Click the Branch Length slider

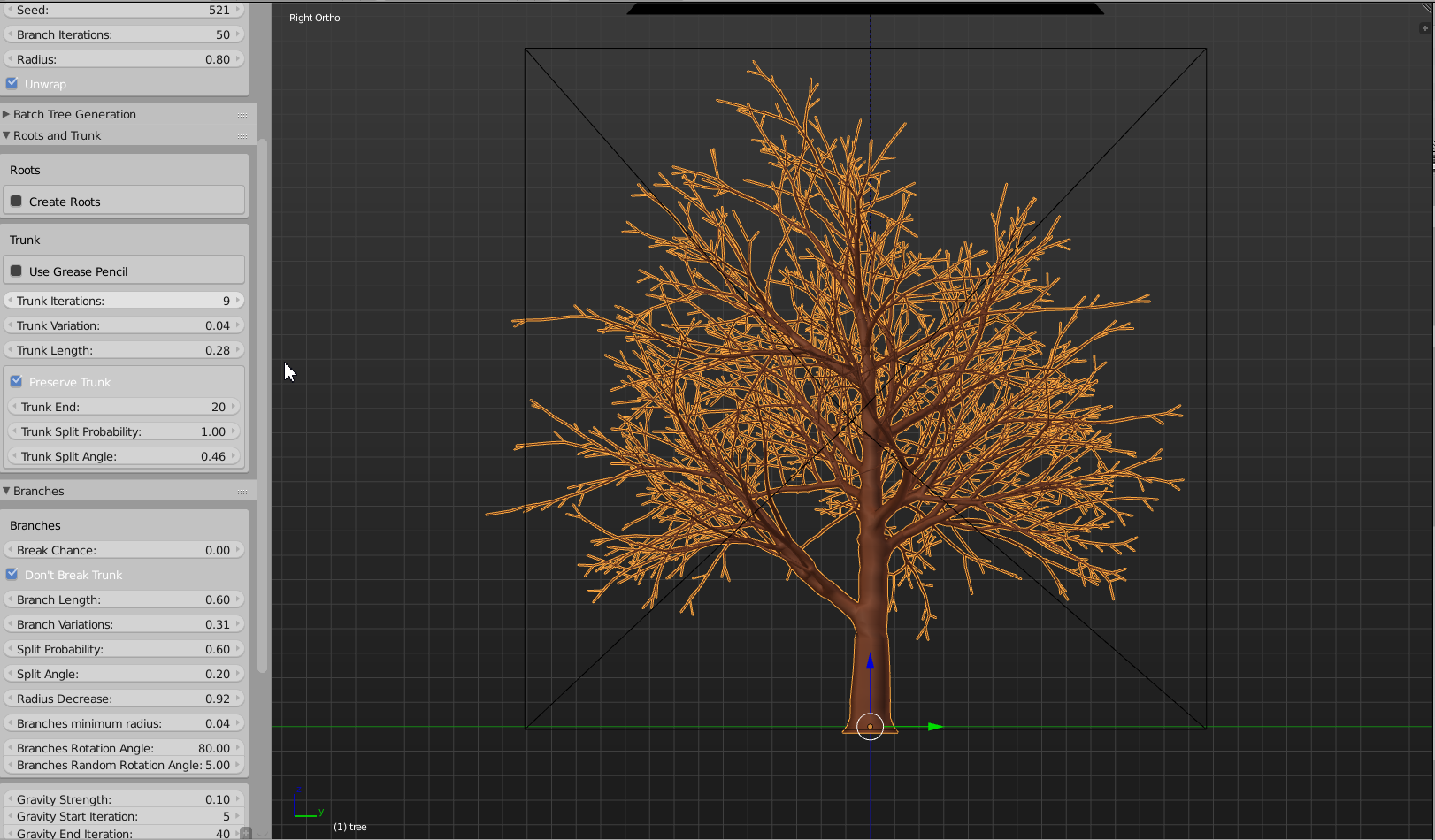[124, 599]
